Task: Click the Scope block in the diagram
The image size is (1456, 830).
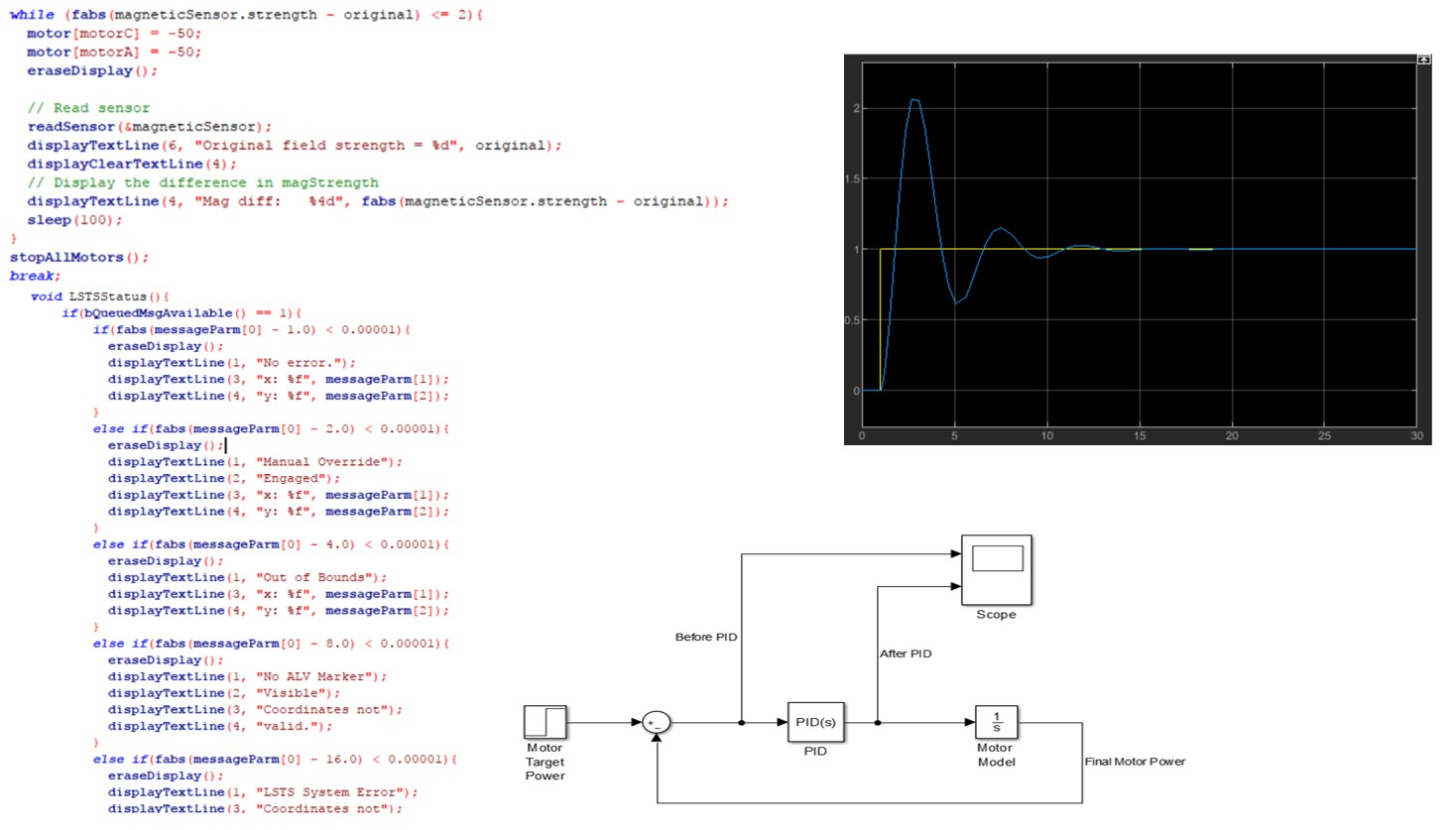Action: coord(996,569)
